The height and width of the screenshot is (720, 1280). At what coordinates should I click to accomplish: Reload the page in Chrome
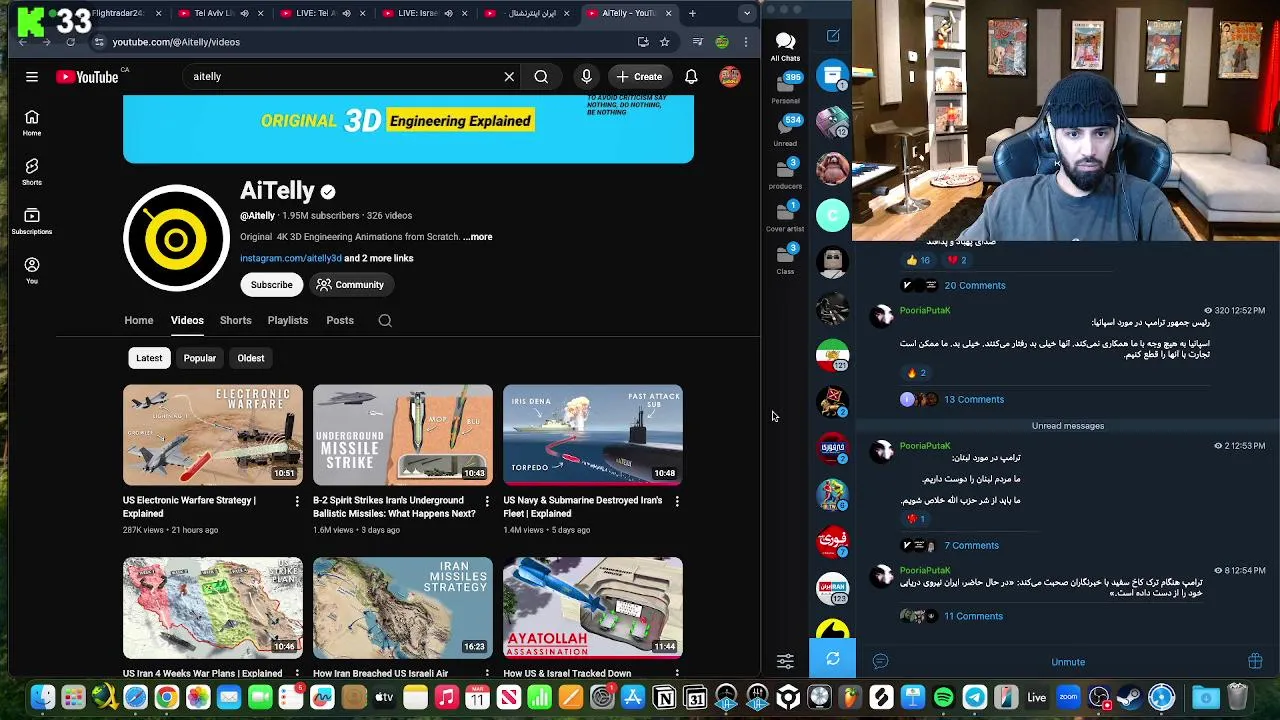click(x=70, y=42)
